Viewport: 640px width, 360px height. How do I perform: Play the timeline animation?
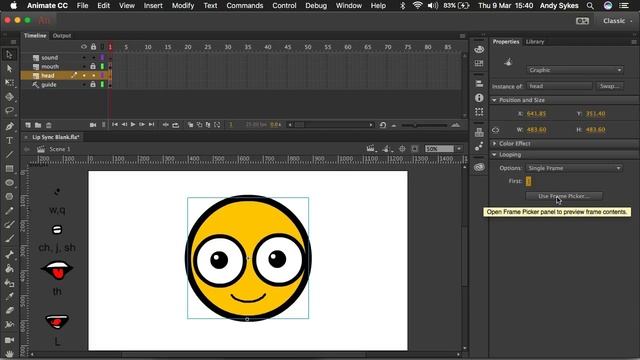coord(133,124)
